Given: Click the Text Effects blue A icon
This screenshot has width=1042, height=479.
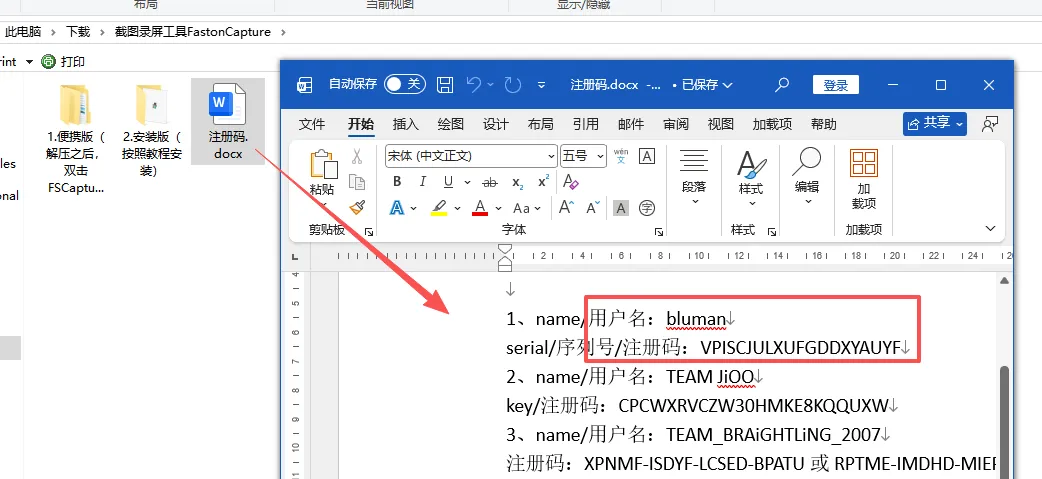Looking at the screenshot, I should 397,208.
